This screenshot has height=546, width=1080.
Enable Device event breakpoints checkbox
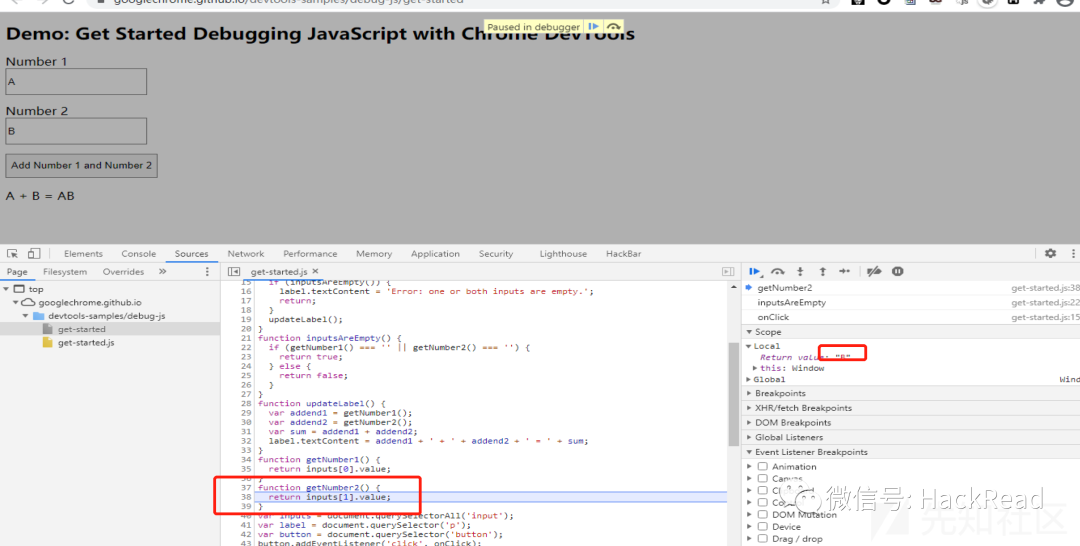(762, 526)
